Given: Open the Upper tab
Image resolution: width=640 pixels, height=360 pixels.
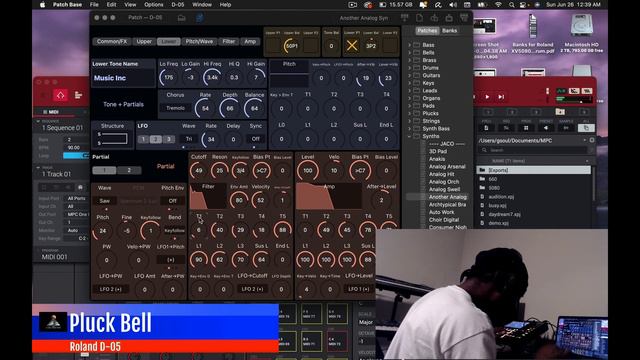Looking at the screenshot, I should point(144,42).
